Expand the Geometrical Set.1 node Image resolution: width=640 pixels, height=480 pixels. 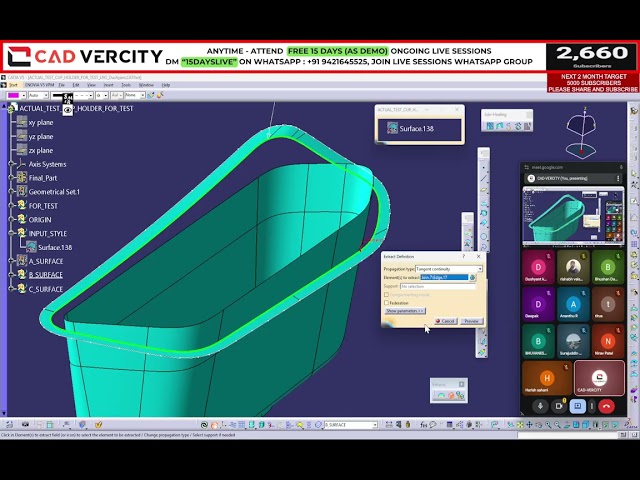click(x=11, y=192)
